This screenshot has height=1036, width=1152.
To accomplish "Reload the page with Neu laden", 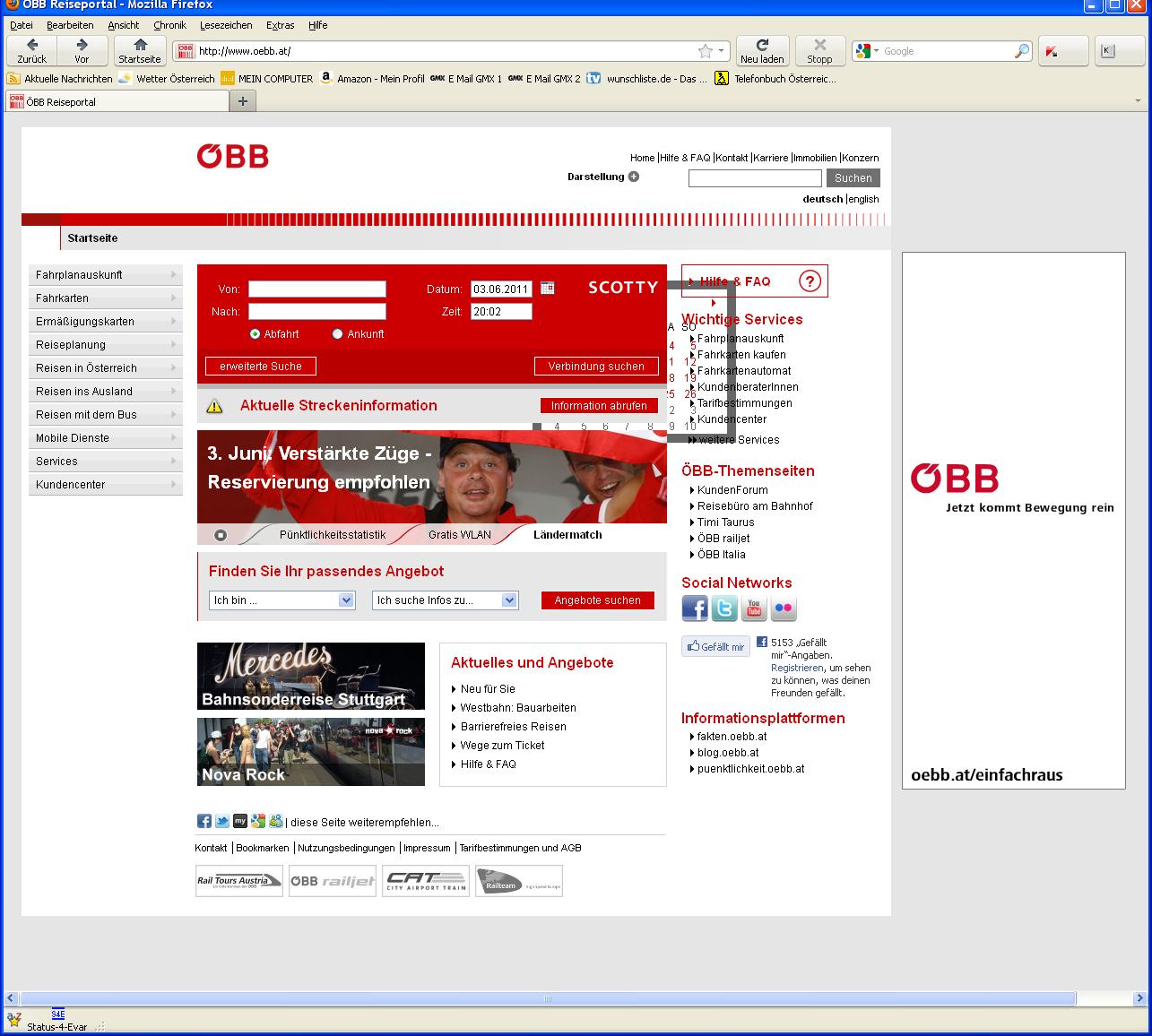I will pyautogui.click(x=762, y=50).
